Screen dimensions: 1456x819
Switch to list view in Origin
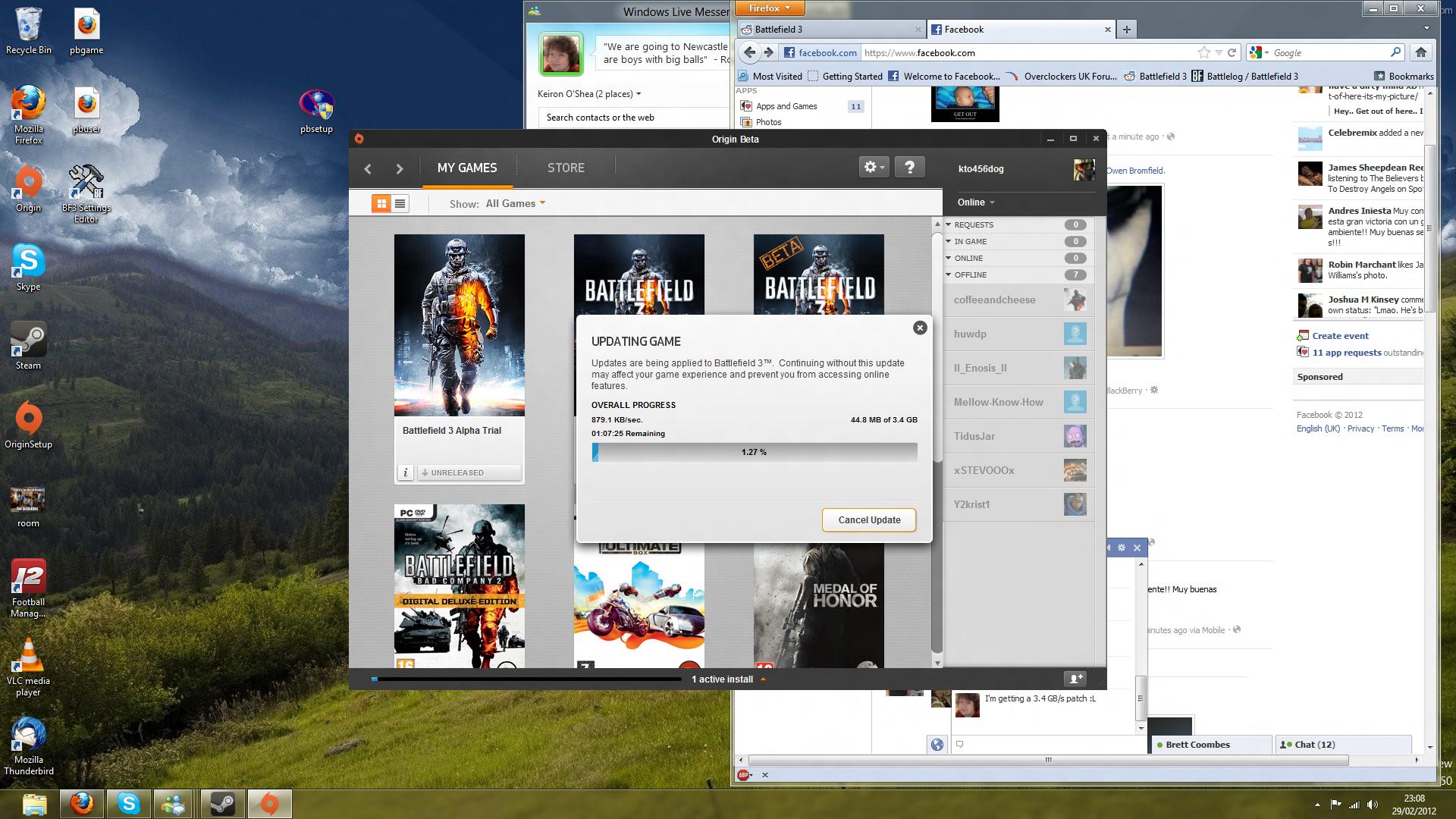[400, 203]
